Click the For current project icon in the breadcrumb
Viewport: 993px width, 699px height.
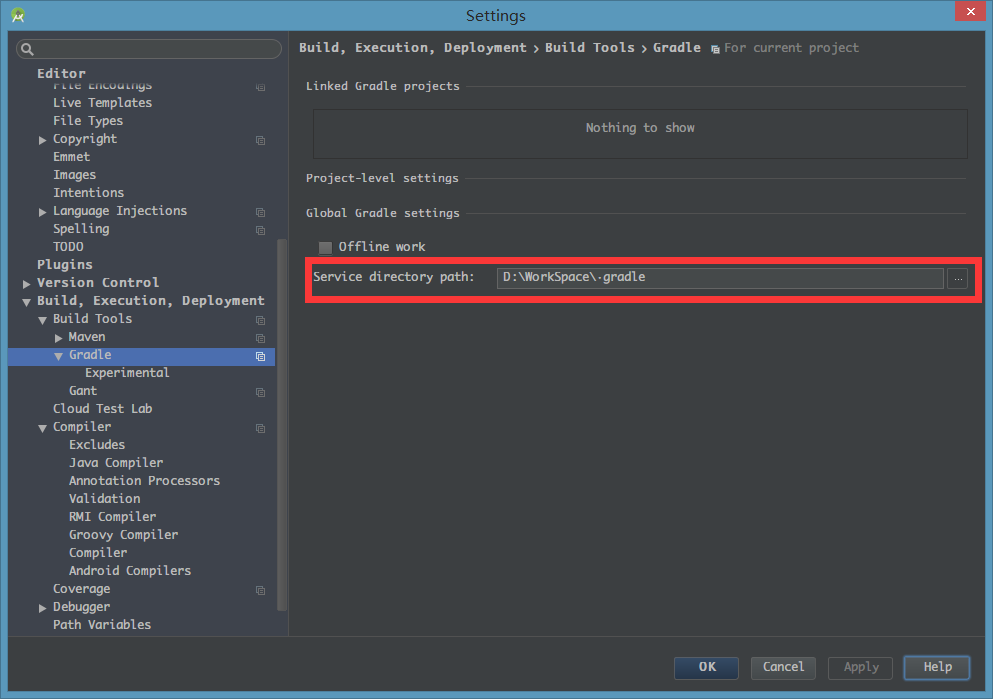point(715,49)
